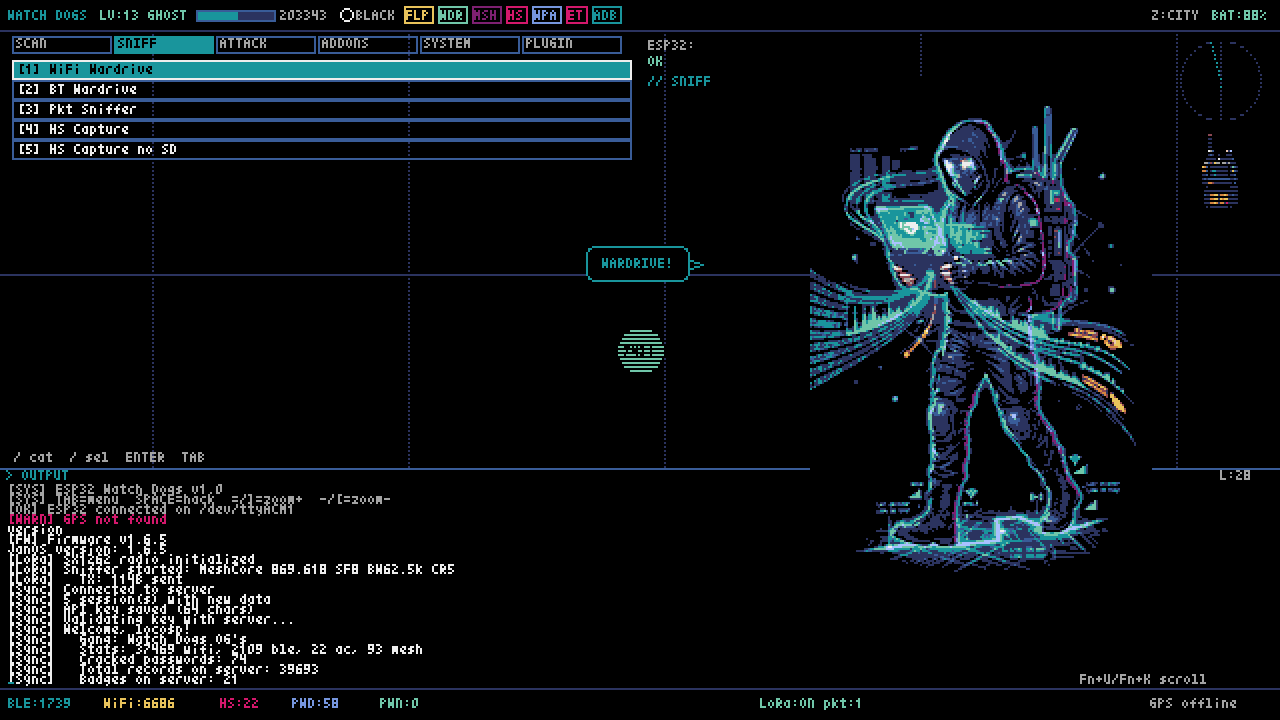The width and height of the screenshot is (1280, 720).
Task: Click the striped globe face icon
Action: point(641,351)
